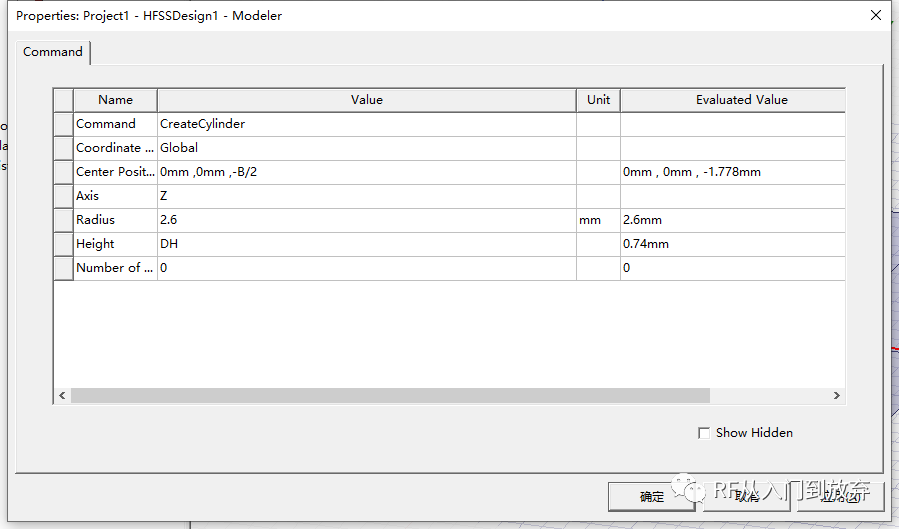Select the Value column header
Screen dimensions: 899x529
pos(367,100)
